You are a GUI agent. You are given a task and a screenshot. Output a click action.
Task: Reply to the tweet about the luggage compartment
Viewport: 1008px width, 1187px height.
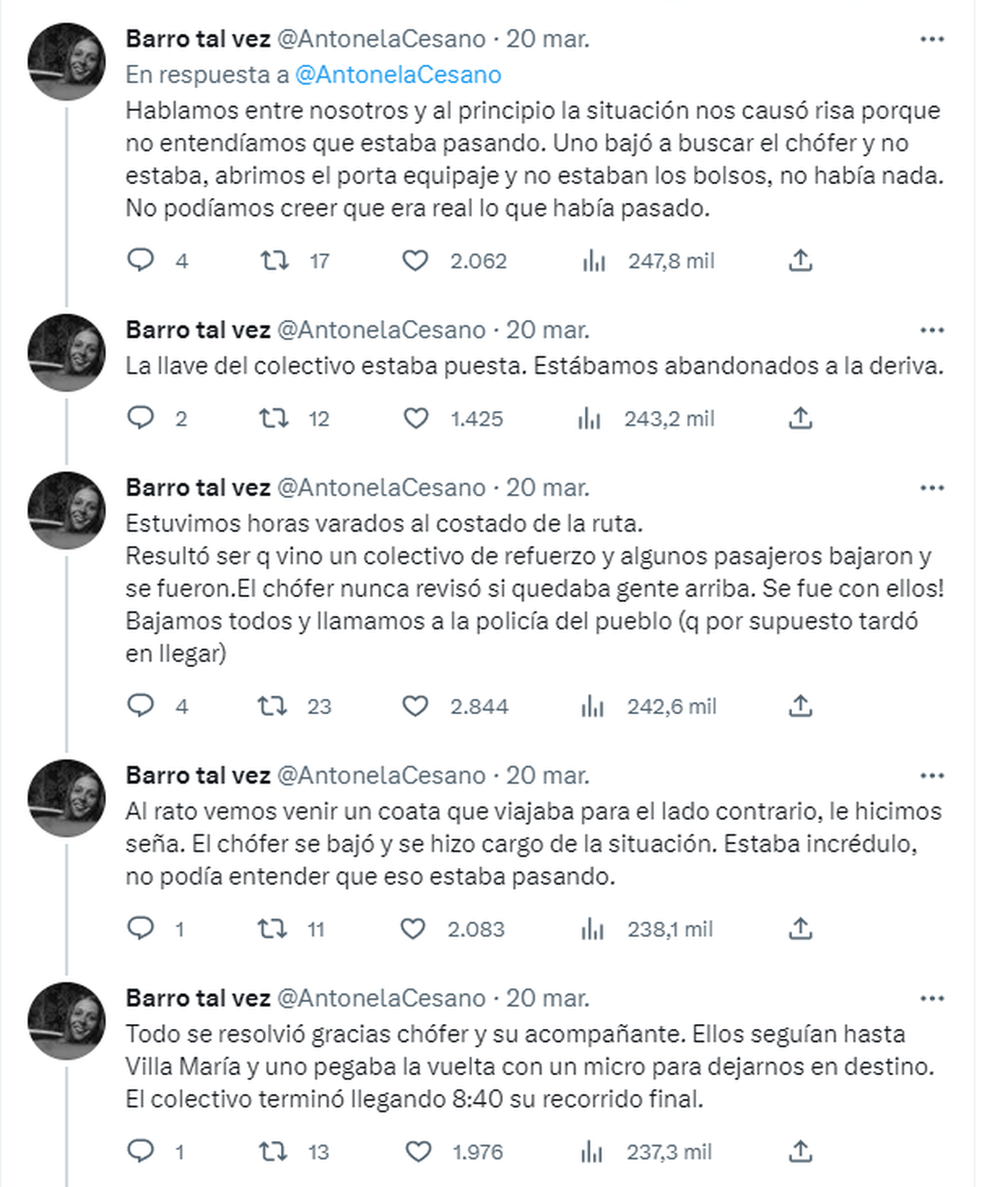140,260
